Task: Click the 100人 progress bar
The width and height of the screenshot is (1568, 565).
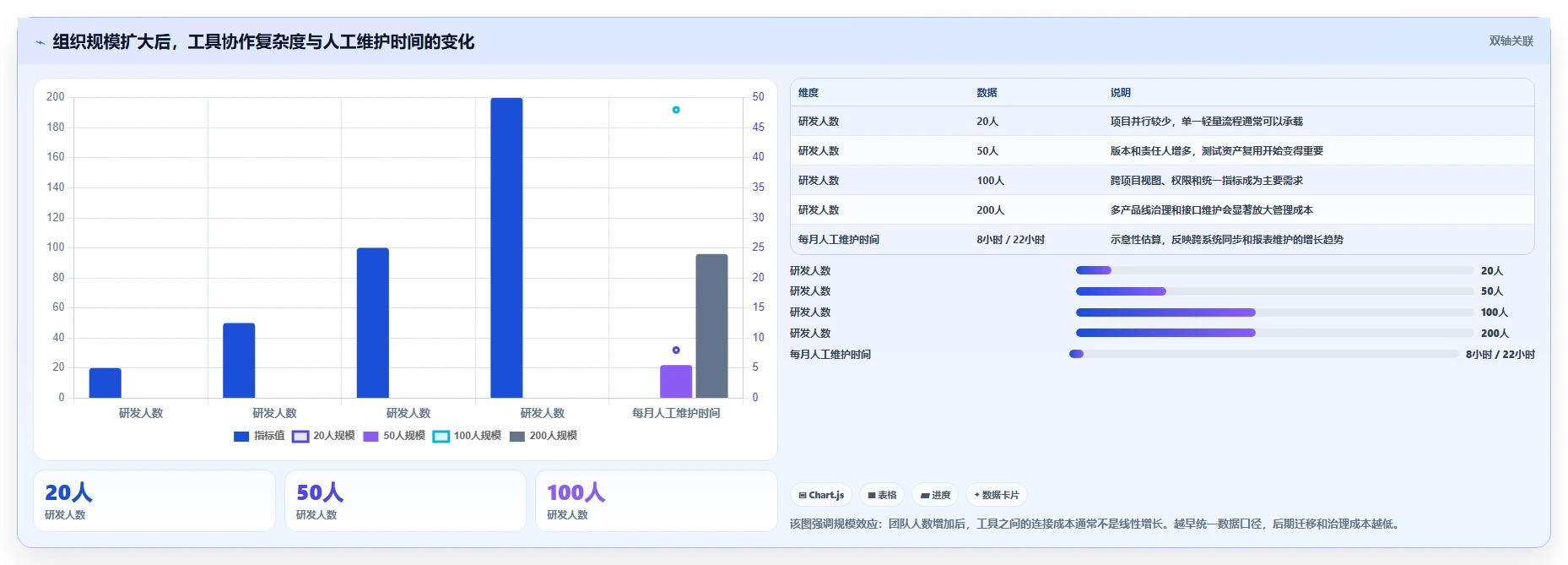Action: coord(1274,312)
